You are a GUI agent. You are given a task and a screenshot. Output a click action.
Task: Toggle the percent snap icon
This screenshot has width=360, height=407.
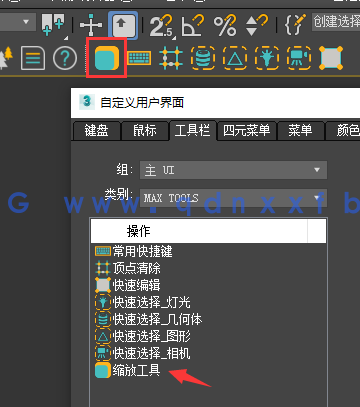pyautogui.click(x=225, y=26)
